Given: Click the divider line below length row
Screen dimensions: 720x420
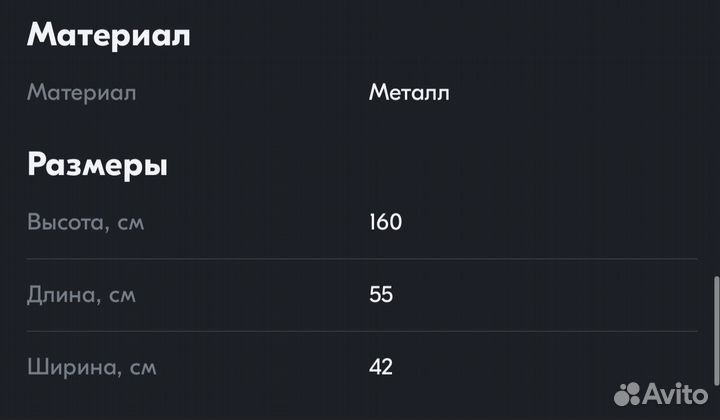Looking at the screenshot, I should pos(360,331).
